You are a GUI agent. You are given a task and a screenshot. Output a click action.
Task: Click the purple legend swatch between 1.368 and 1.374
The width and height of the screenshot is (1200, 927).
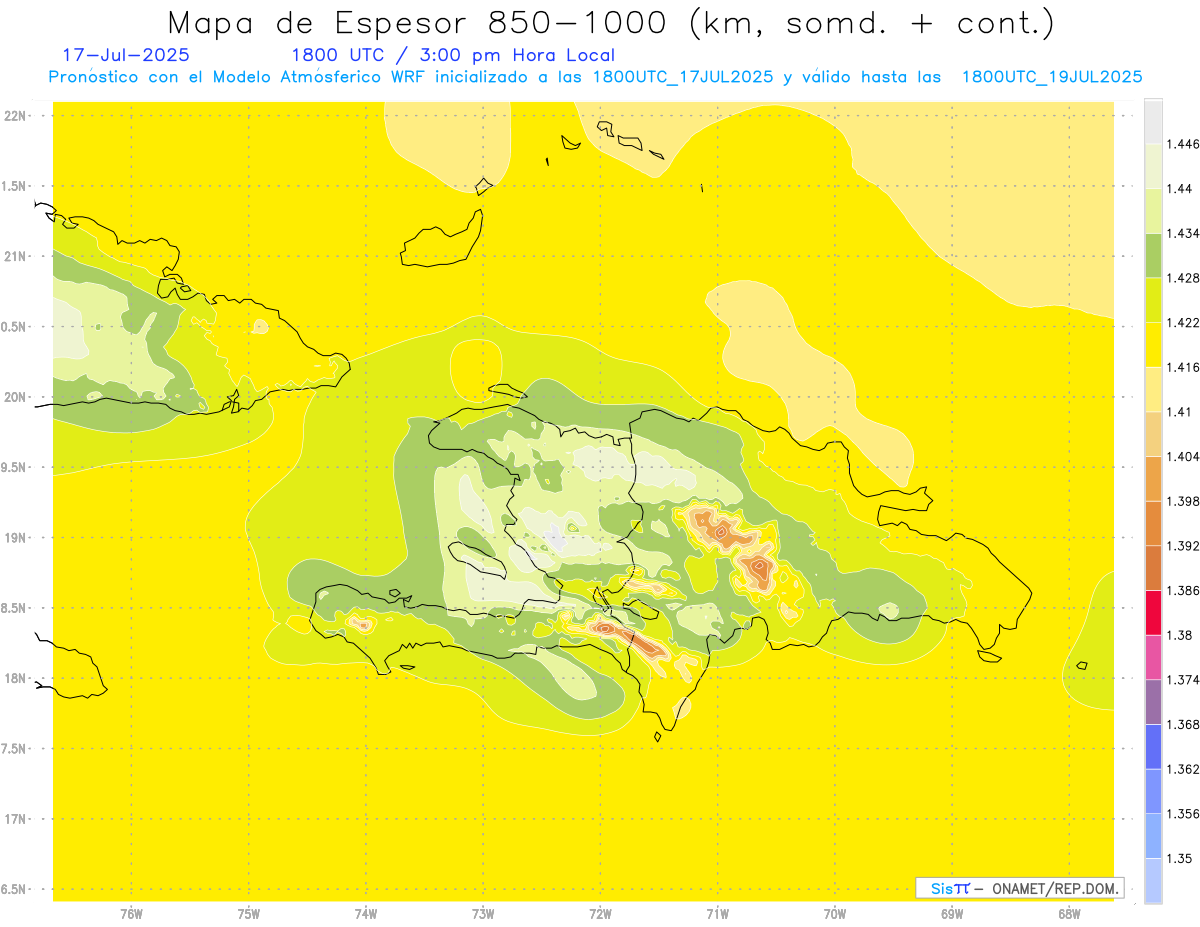1153,702
